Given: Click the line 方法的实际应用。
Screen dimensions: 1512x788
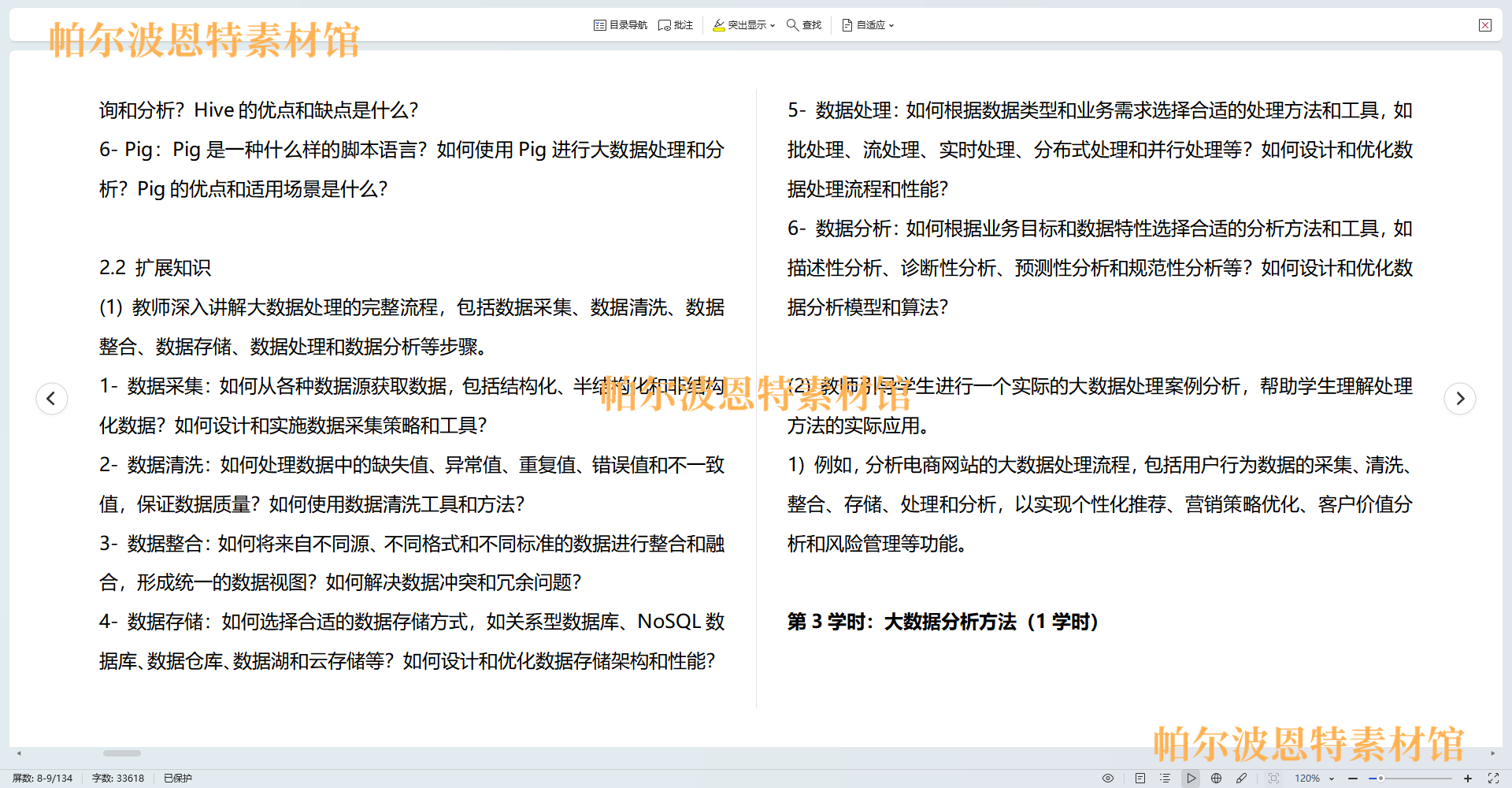Looking at the screenshot, I should 860,426.
